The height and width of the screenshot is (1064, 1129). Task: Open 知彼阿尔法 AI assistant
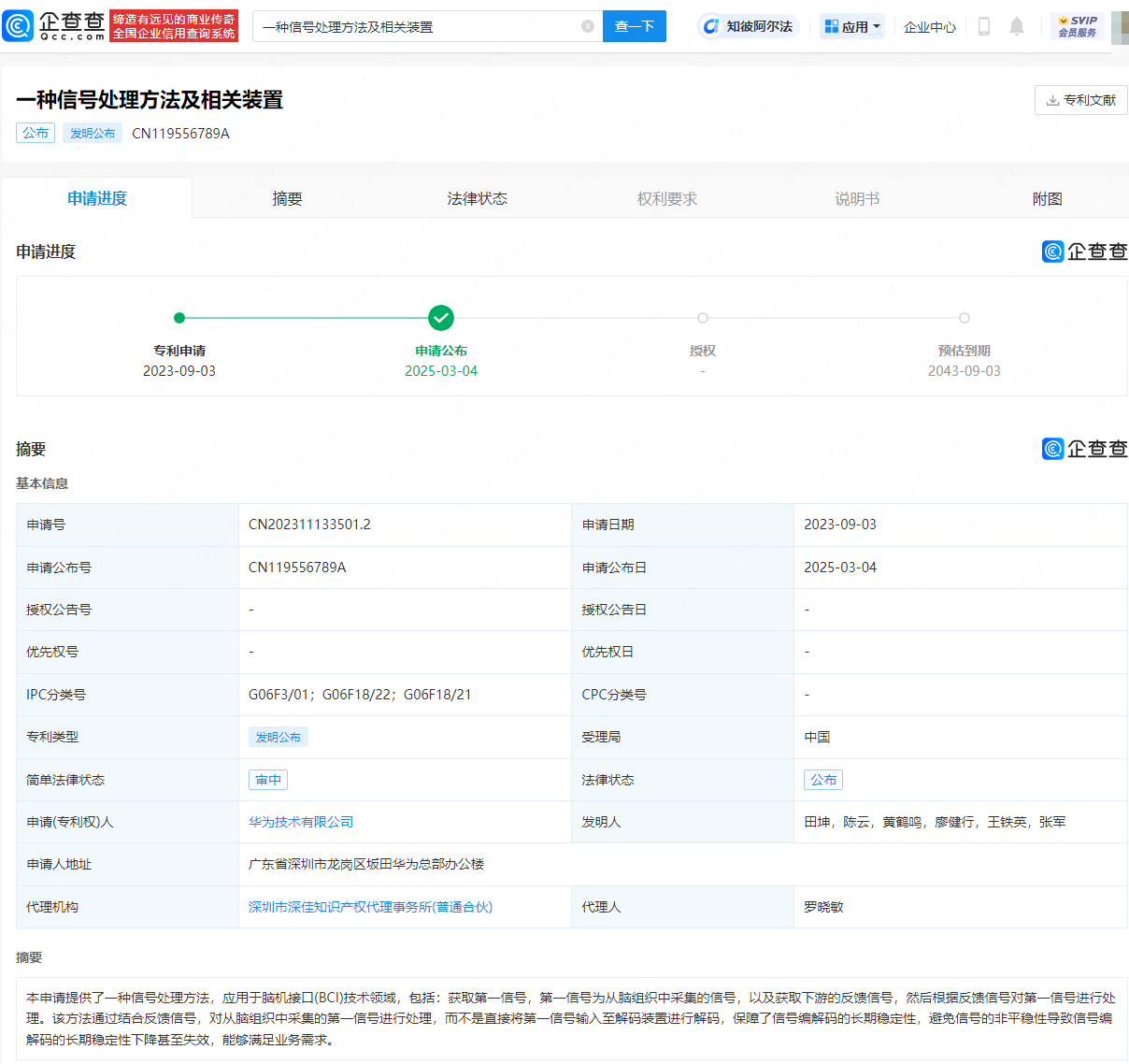[x=749, y=26]
